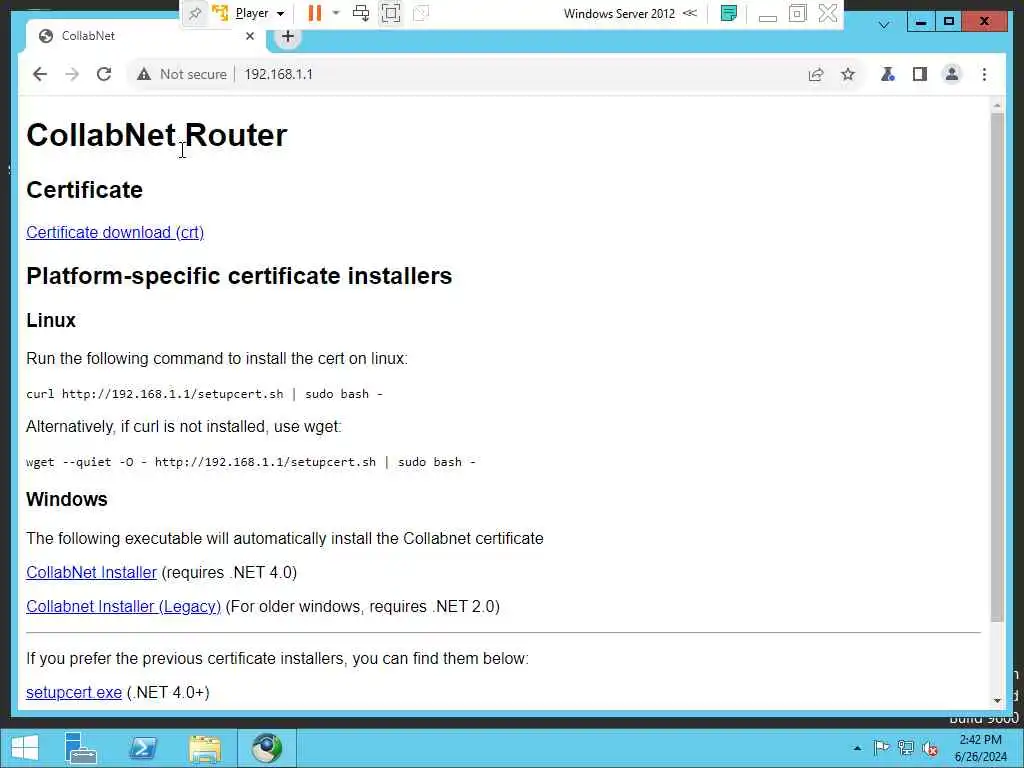Enter full screen mode in VMware

coord(391,13)
